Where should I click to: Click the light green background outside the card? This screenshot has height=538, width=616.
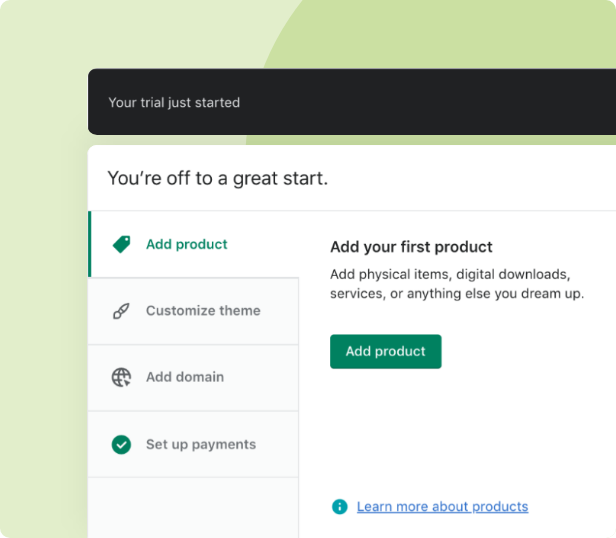coord(42,300)
